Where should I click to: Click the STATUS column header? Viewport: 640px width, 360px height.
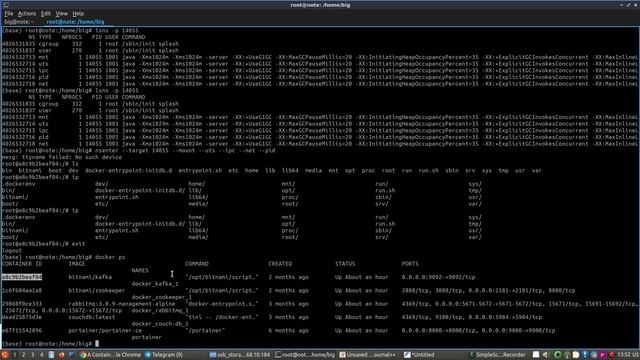[x=345, y=264]
